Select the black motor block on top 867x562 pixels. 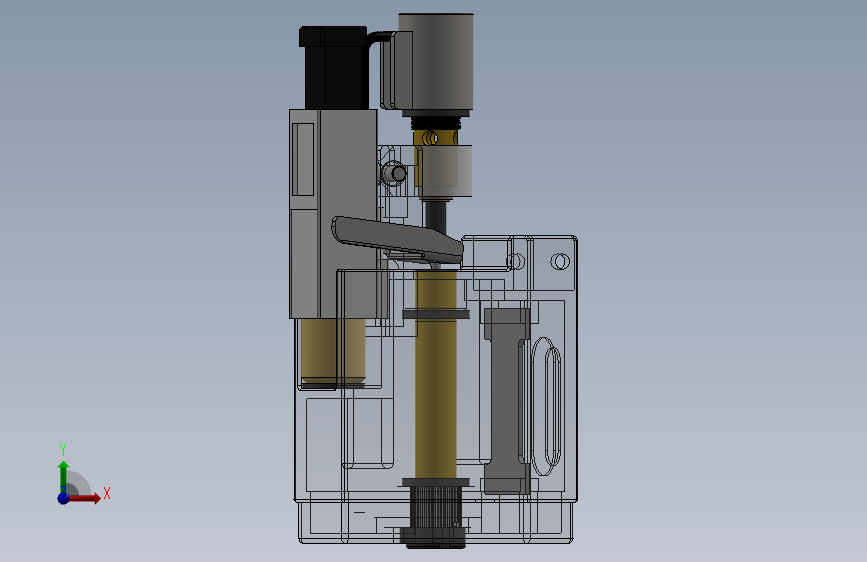pos(333,67)
